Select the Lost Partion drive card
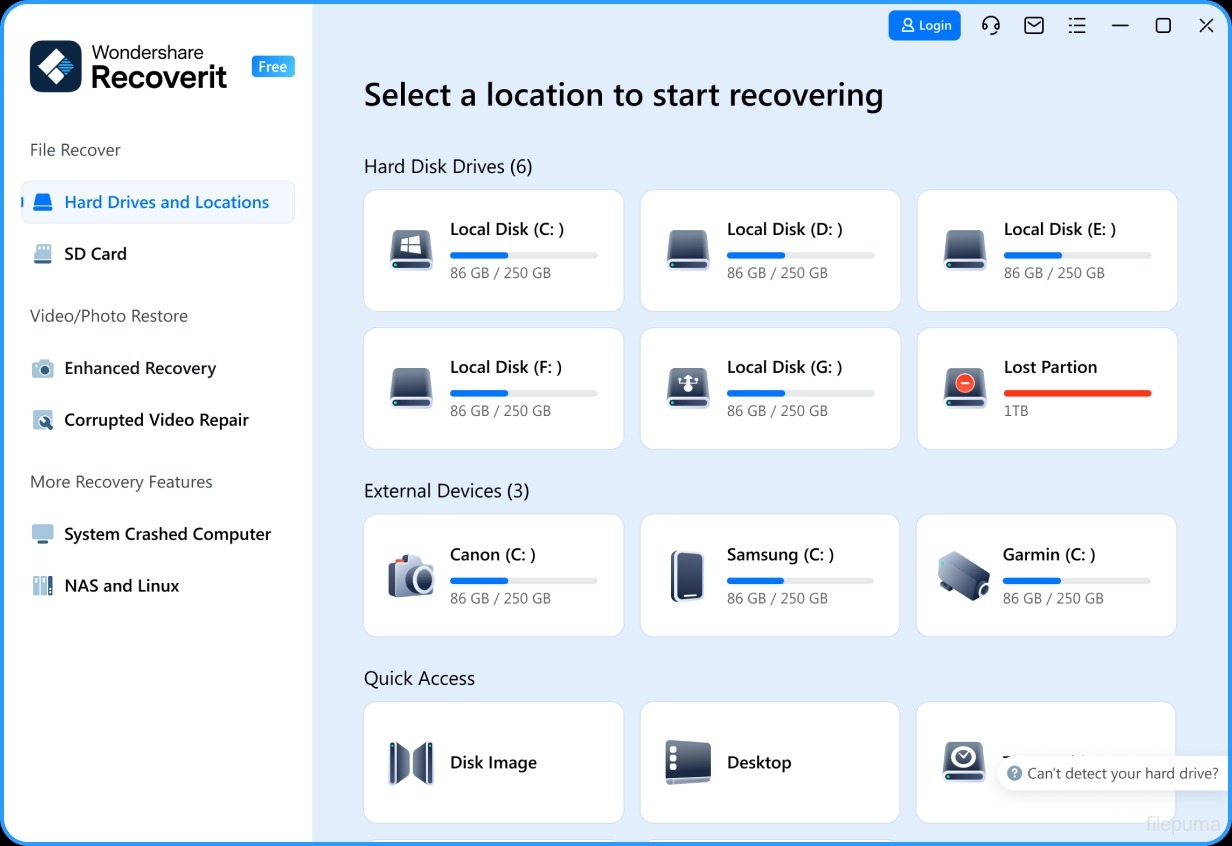 tap(1045, 389)
